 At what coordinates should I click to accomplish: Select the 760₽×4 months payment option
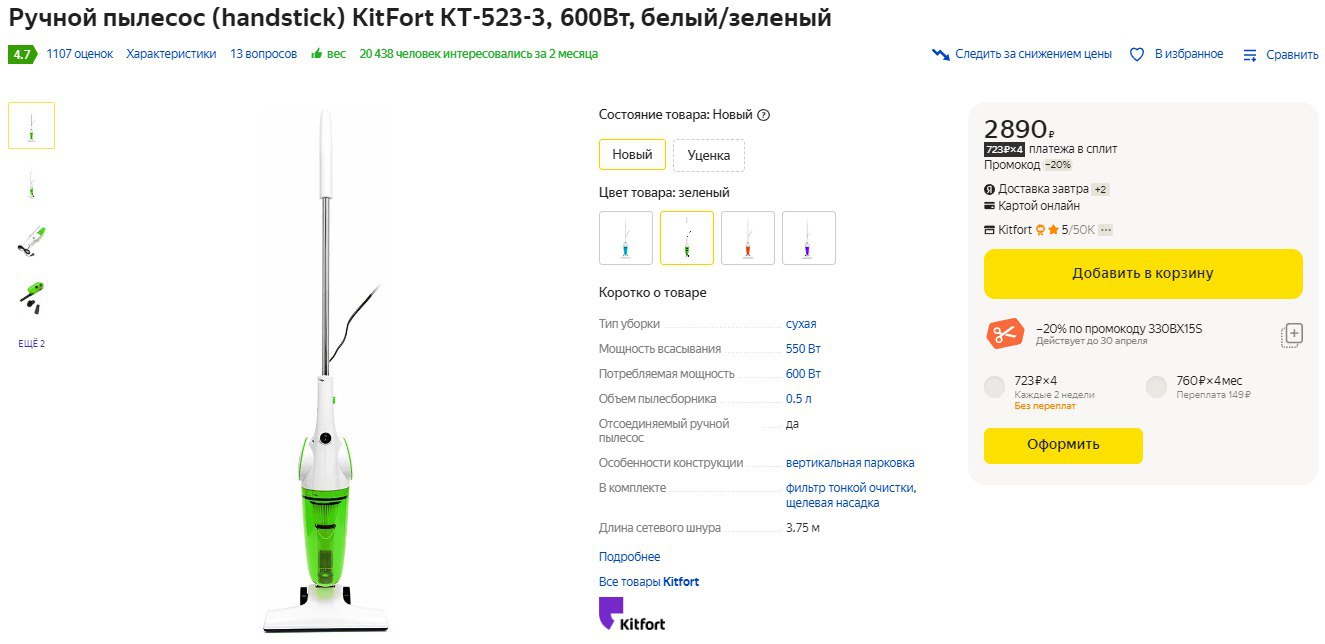(x=1156, y=387)
